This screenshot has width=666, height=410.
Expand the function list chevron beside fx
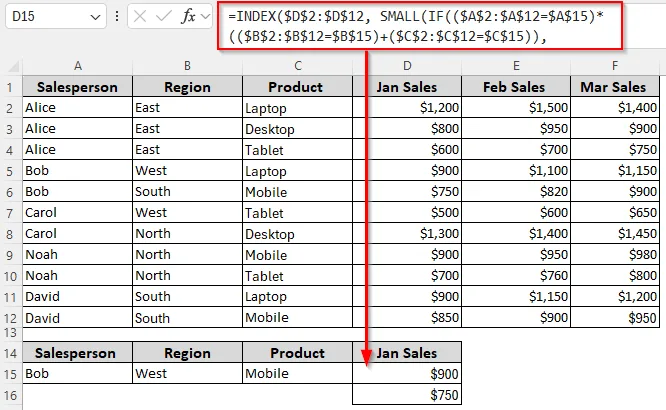point(206,17)
